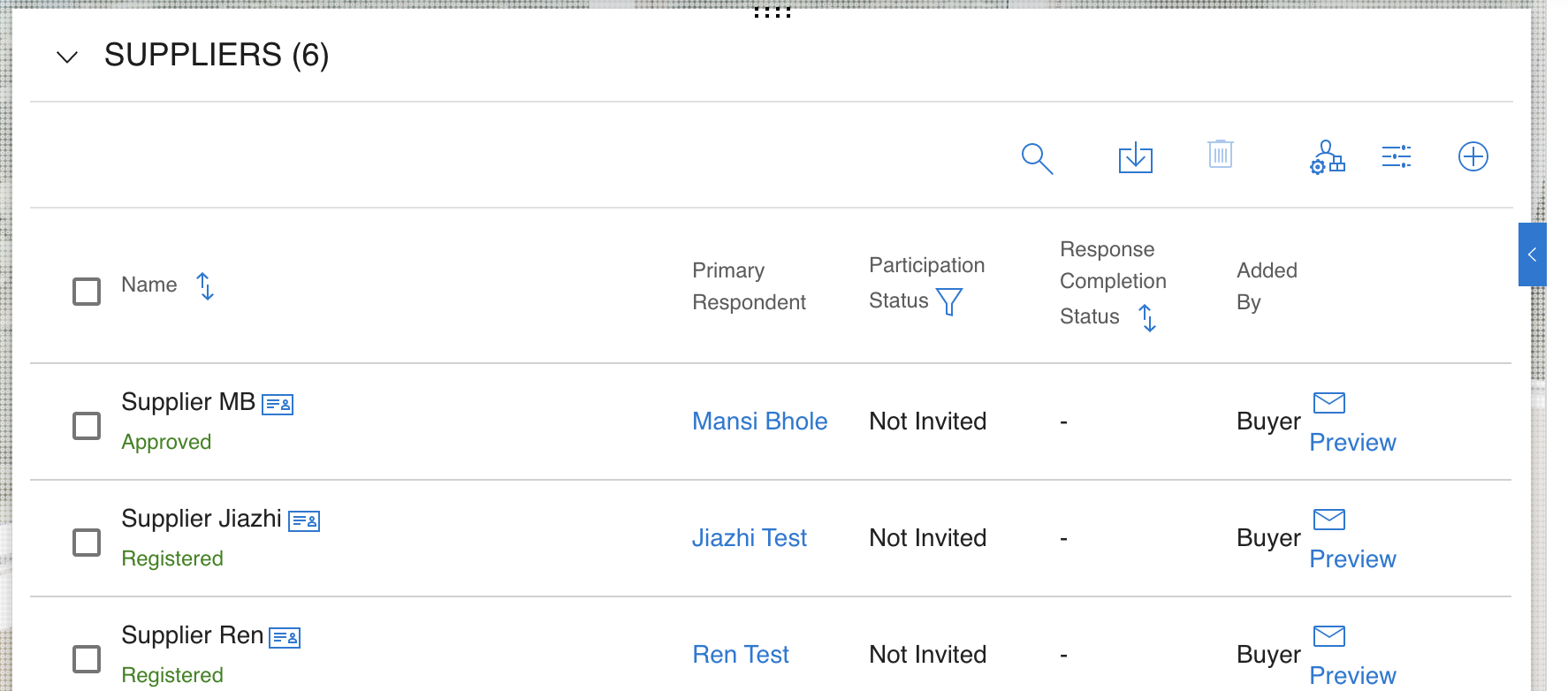Click Preview link for Supplier Jiazhi
Image resolution: width=1568 pixels, height=691 pixels.
pos(1352,559)
